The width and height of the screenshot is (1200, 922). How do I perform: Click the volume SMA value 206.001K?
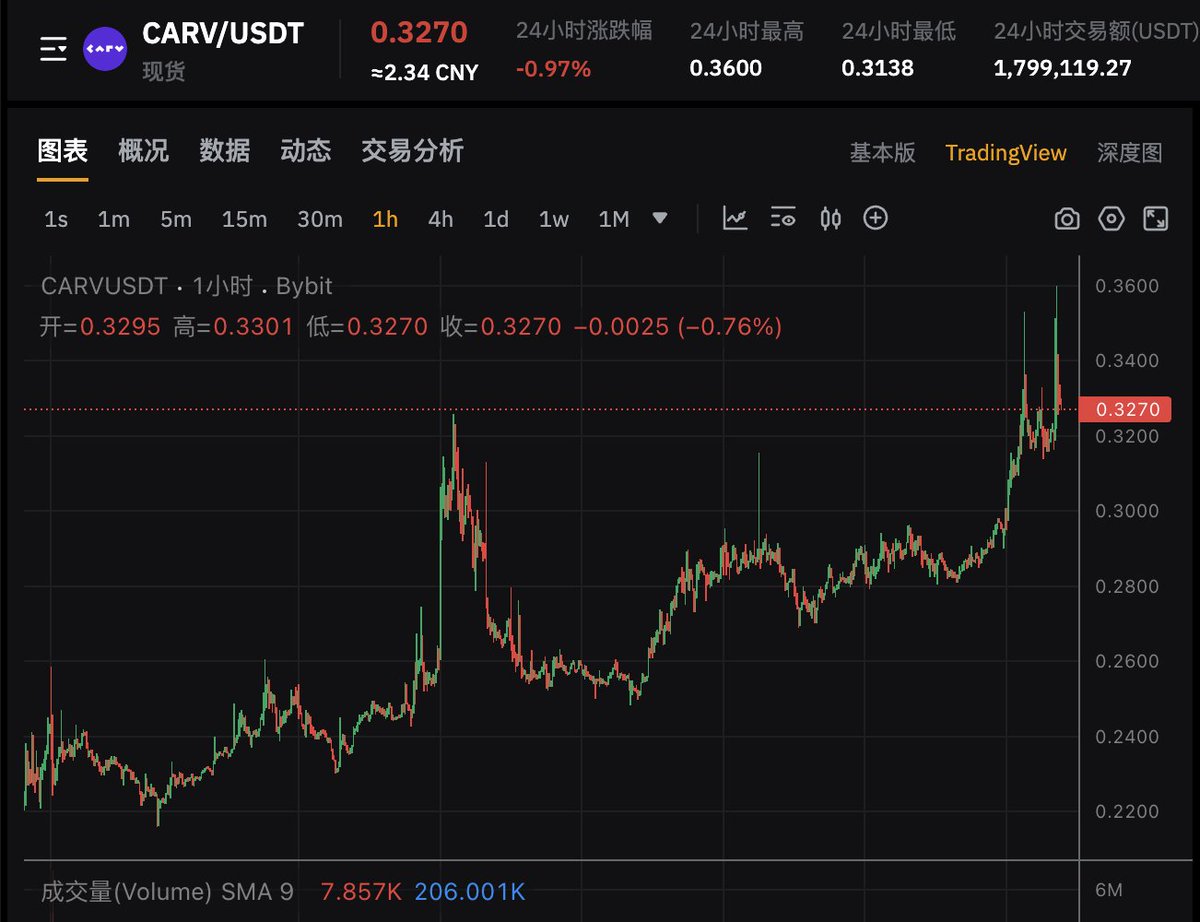point(469,891)
